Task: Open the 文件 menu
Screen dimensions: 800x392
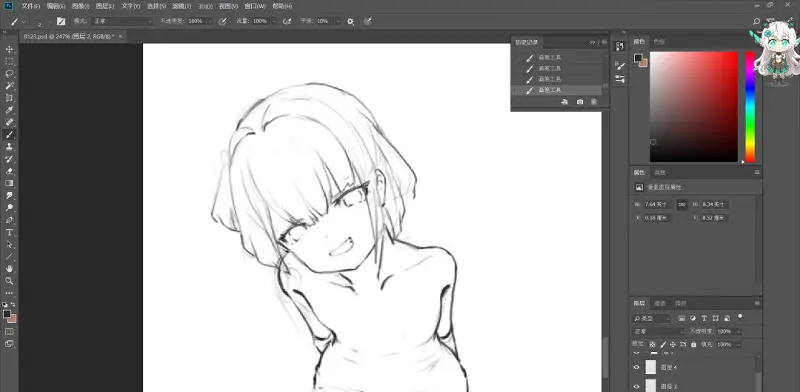Action: pos(31,6)
